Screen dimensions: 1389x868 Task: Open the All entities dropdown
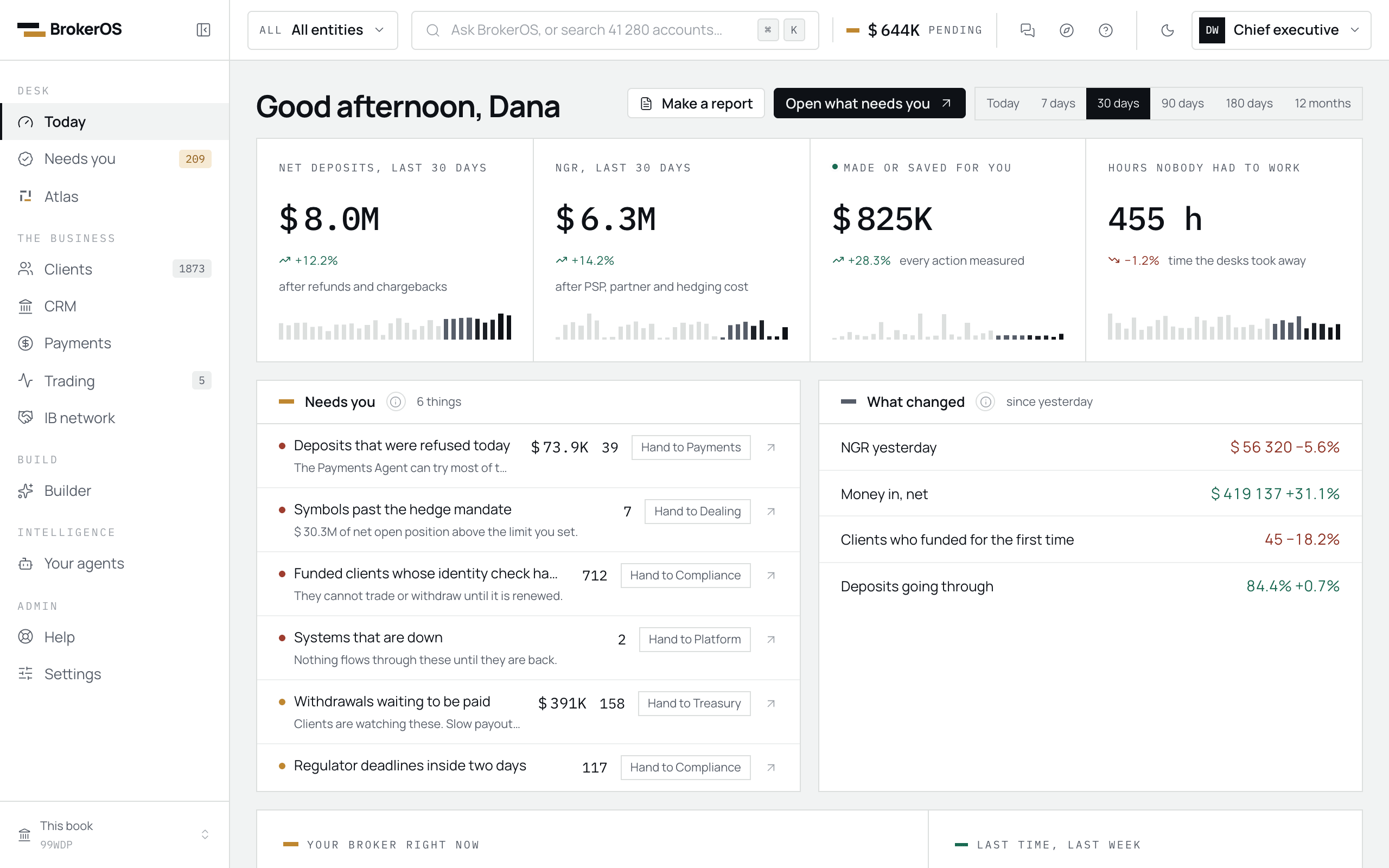click(323, 30)
